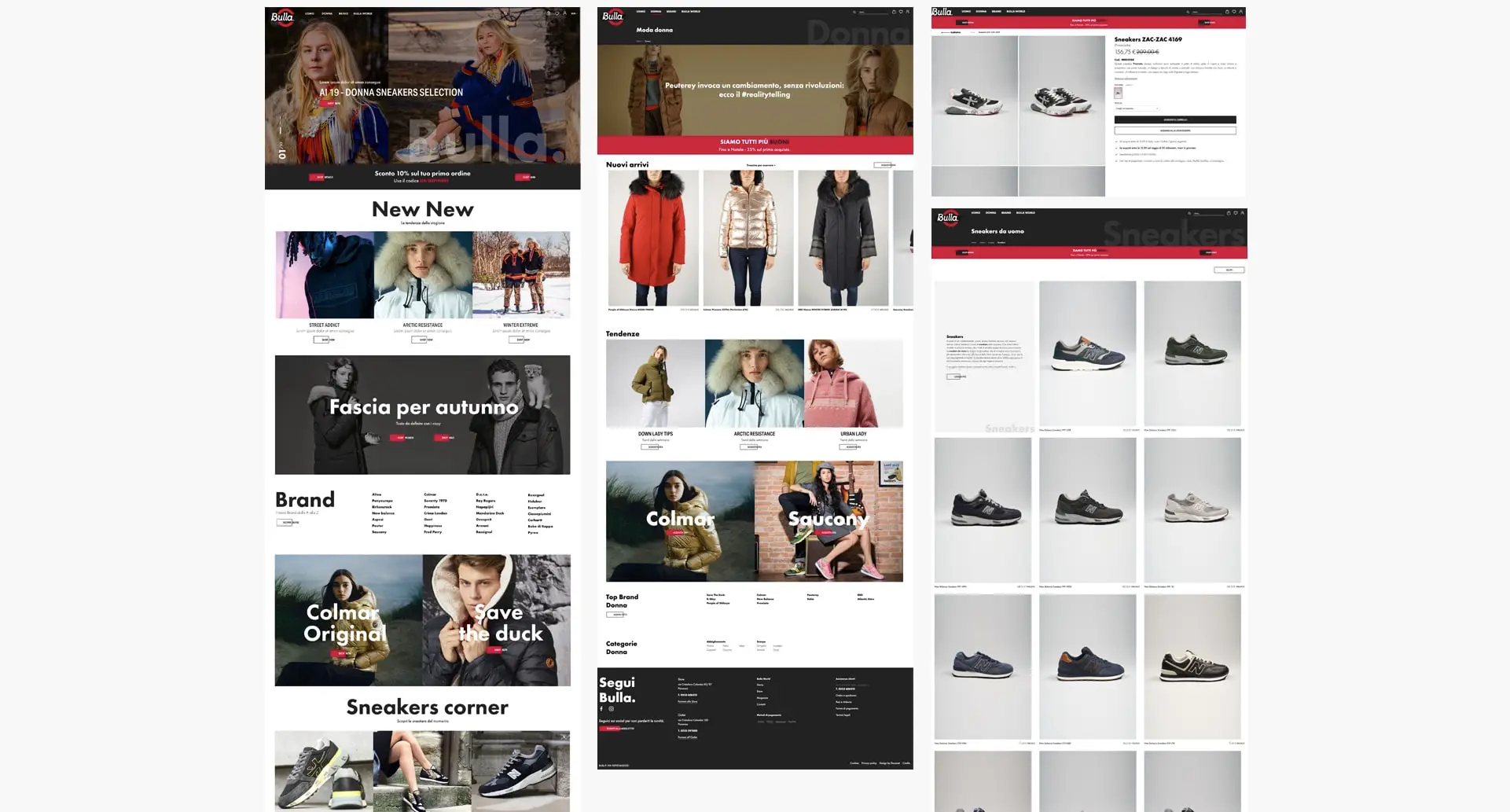Image resolution: width=1510 pixels, height=812 pixels.
Task: Click the outlined button under the Brand heading
Action: [x=288, y=522]
